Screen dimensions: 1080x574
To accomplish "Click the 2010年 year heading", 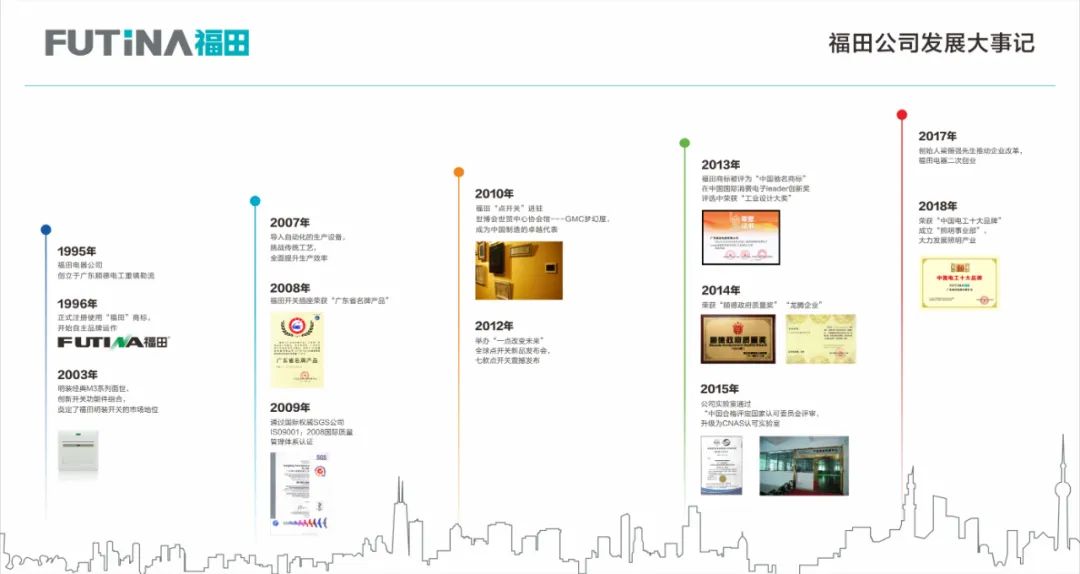I will click(x=494, y=194).
